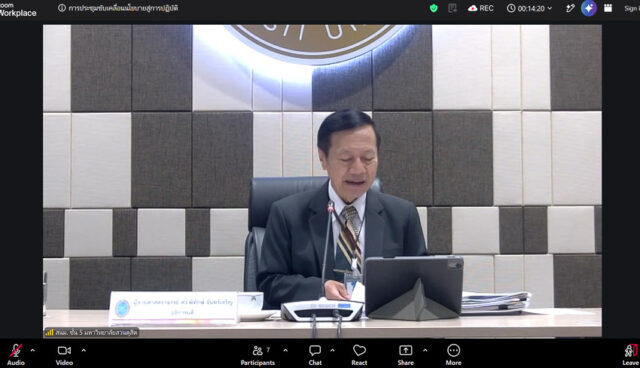640x368 pixels.
Task: Toggle the Video camera
Action: [64, 354]
